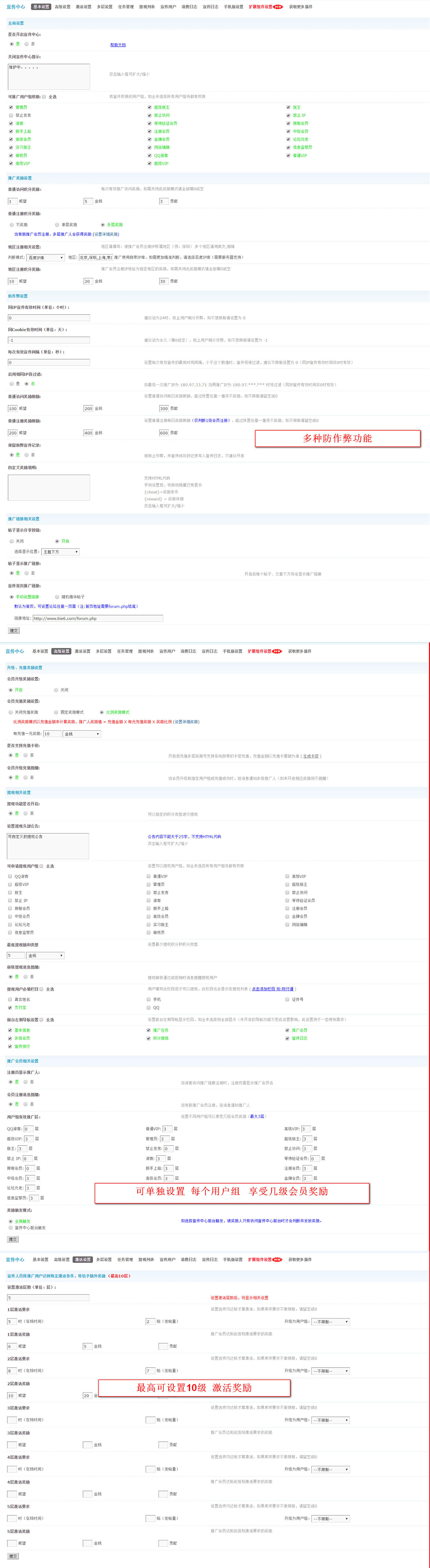Select the 不奖励 radio option
This screenshot has height=1568, width=430.
12,225
